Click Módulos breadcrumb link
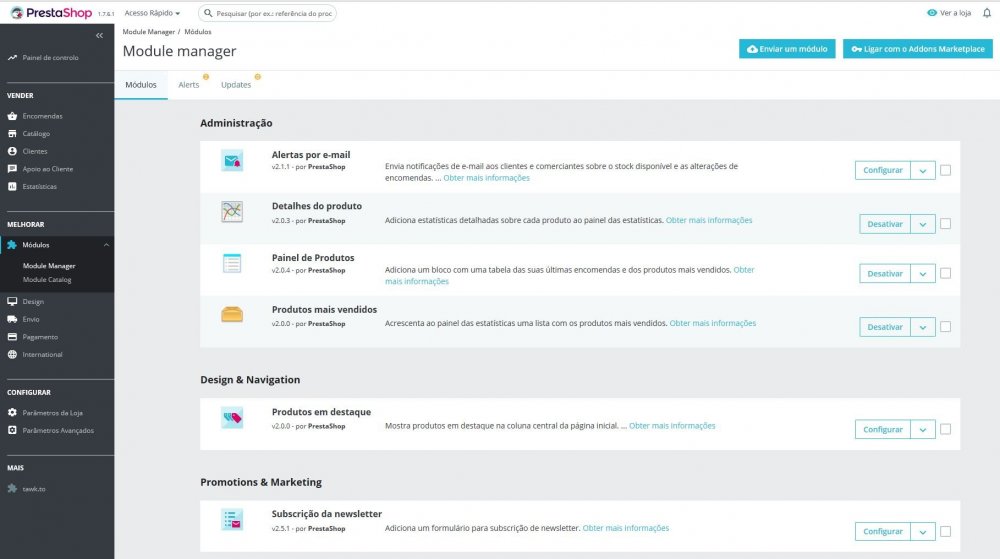The height and width of the screenshot is (559, 1000). click(198, 32)
